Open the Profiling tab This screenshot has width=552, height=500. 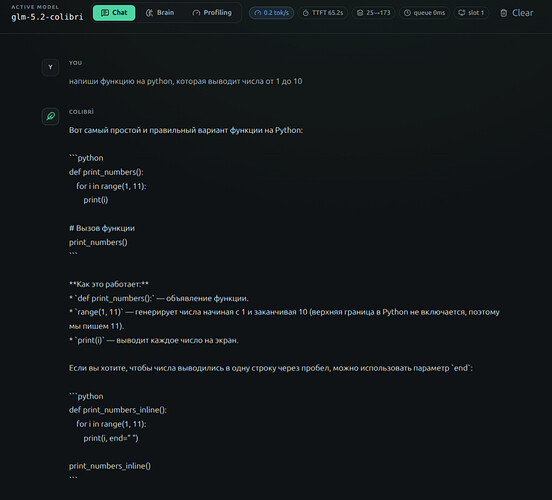[212, 13]
